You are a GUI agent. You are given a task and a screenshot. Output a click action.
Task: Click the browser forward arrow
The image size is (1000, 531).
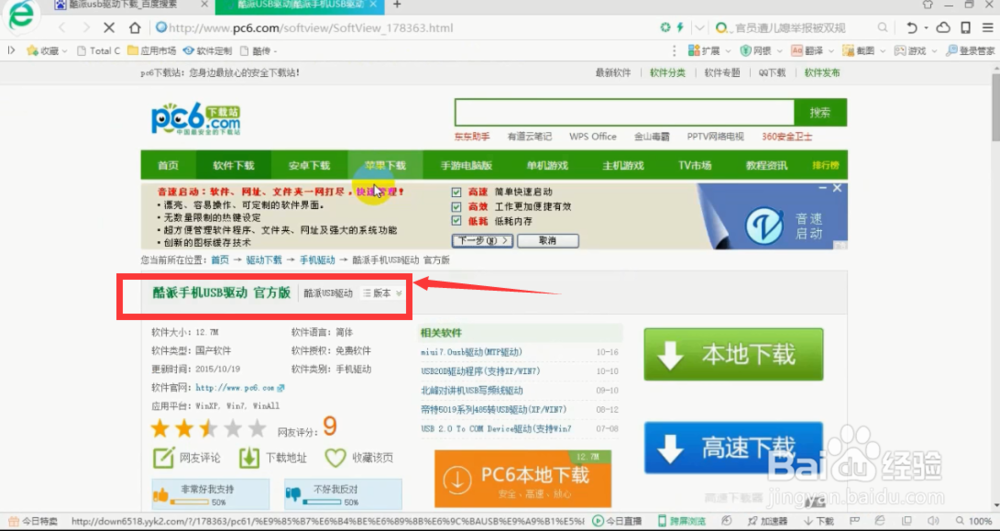86,28
